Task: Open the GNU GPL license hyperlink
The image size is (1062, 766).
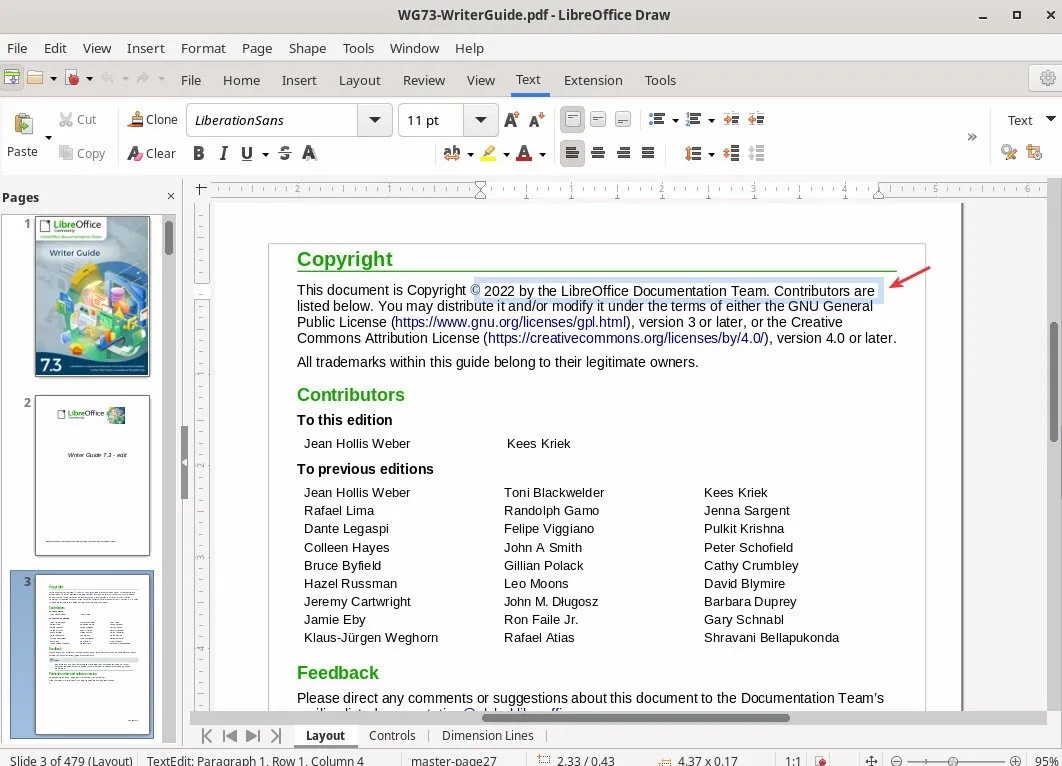Action: pyautogui.click(x=511, y=322)
